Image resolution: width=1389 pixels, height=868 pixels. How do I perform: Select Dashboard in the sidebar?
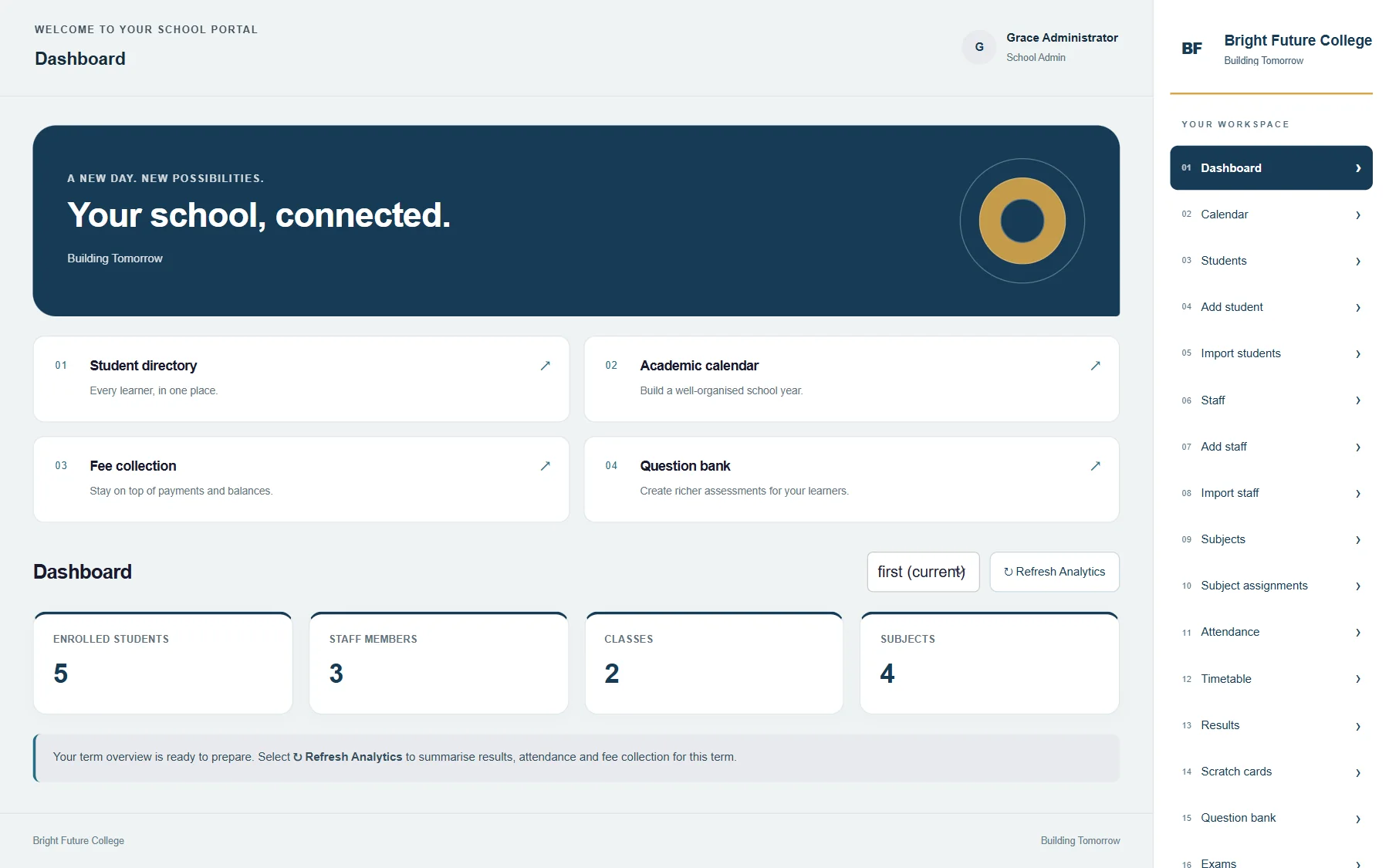click(1271, 168)
